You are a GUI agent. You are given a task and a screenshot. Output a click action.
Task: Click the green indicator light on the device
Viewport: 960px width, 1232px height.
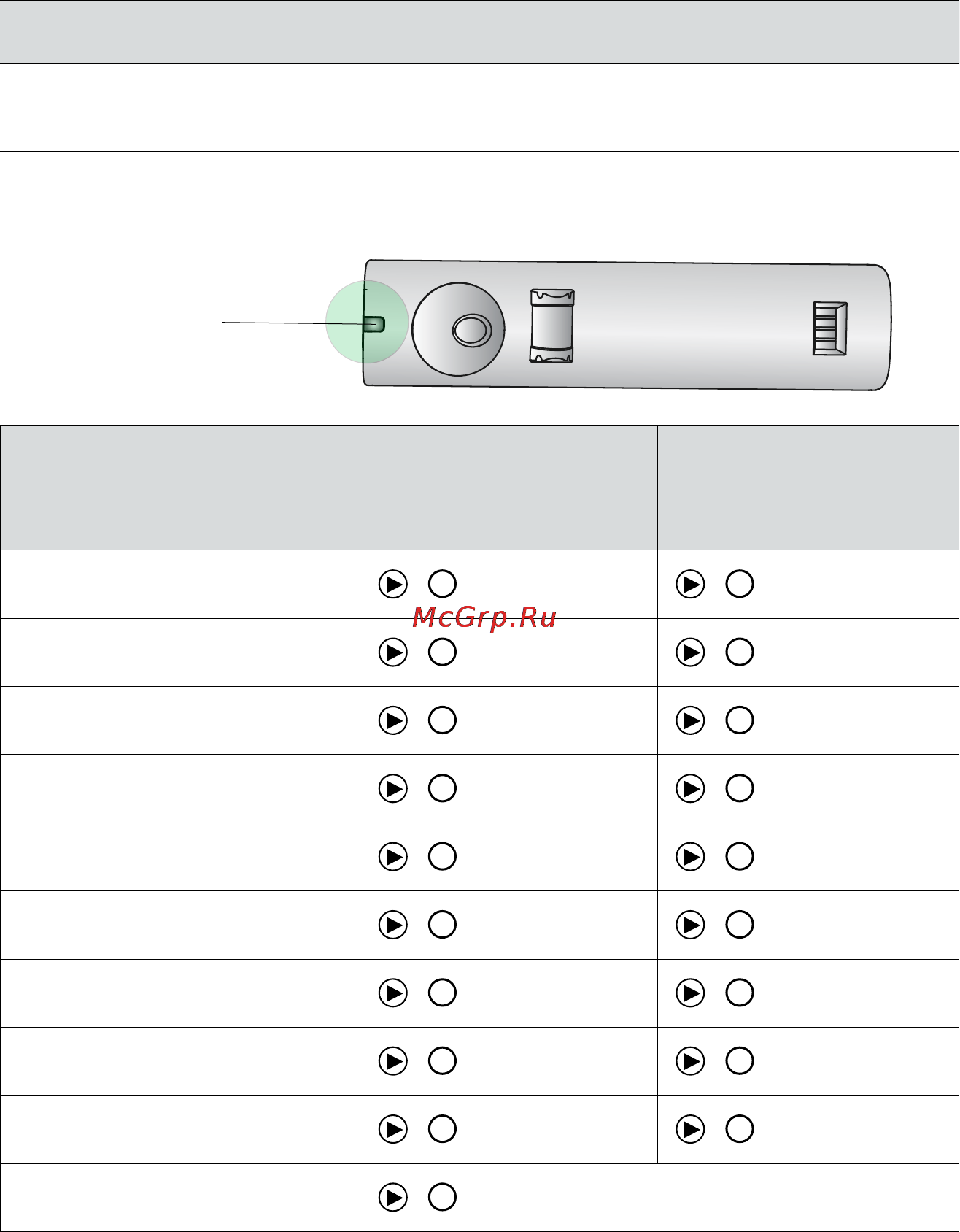tap(374, 324)
